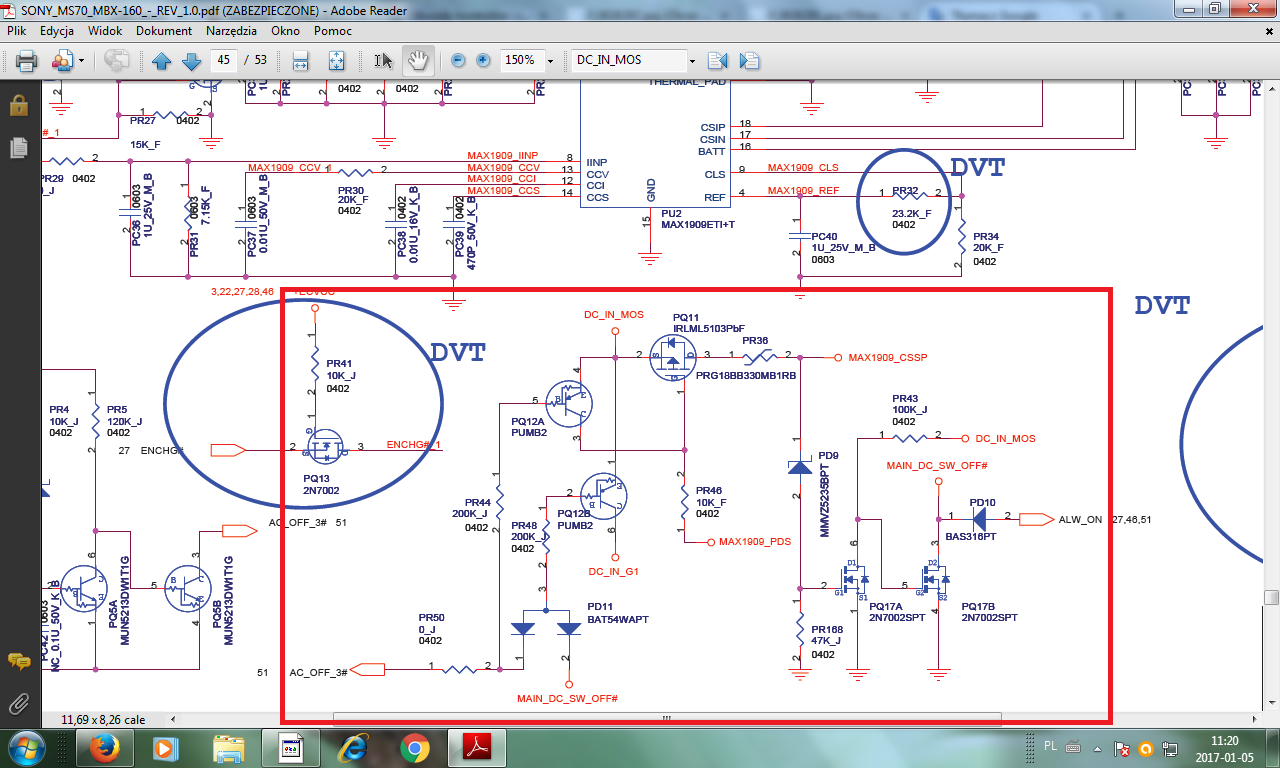Open the Widok menu

click(105, 31)
